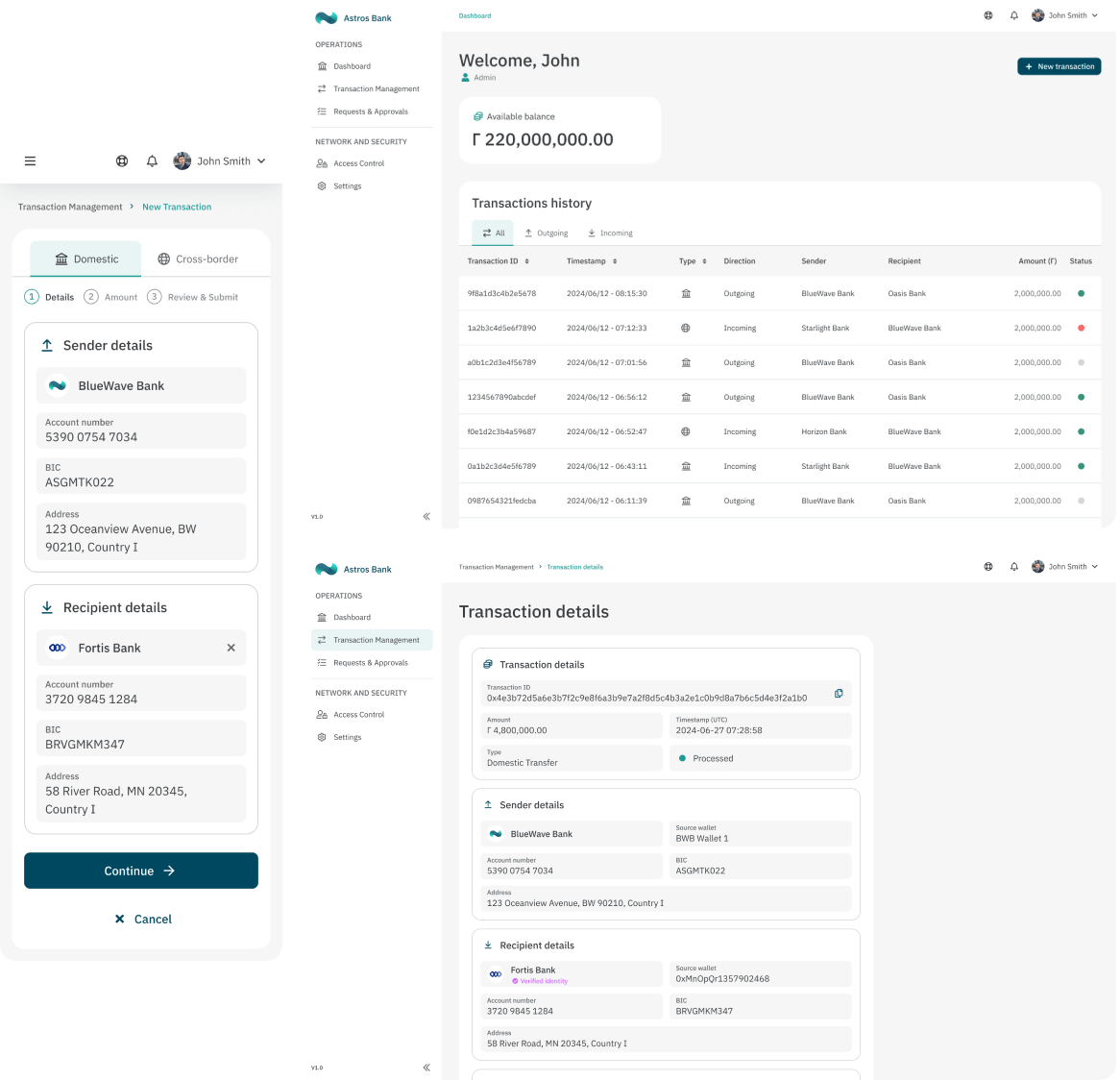Image resolution: width=1120 pixels, height=1080 pixels.
Task: Click Verified identity badge under Fortis Bank
Action: [x=540, y=981]
